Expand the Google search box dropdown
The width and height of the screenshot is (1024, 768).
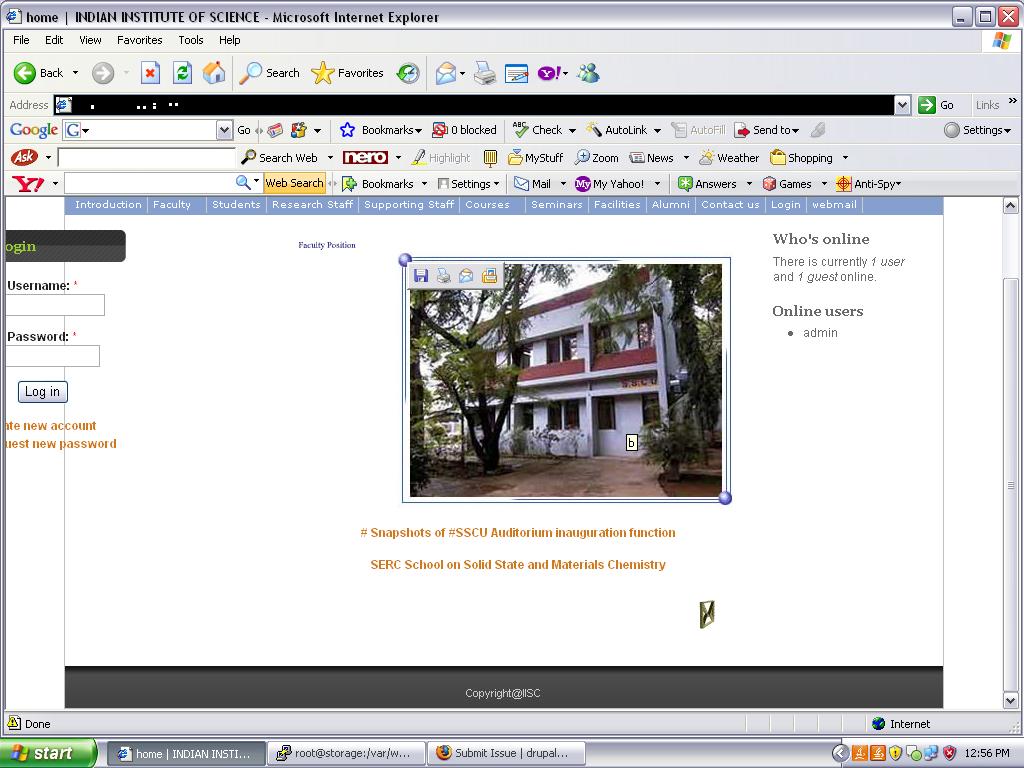(224, 130)
